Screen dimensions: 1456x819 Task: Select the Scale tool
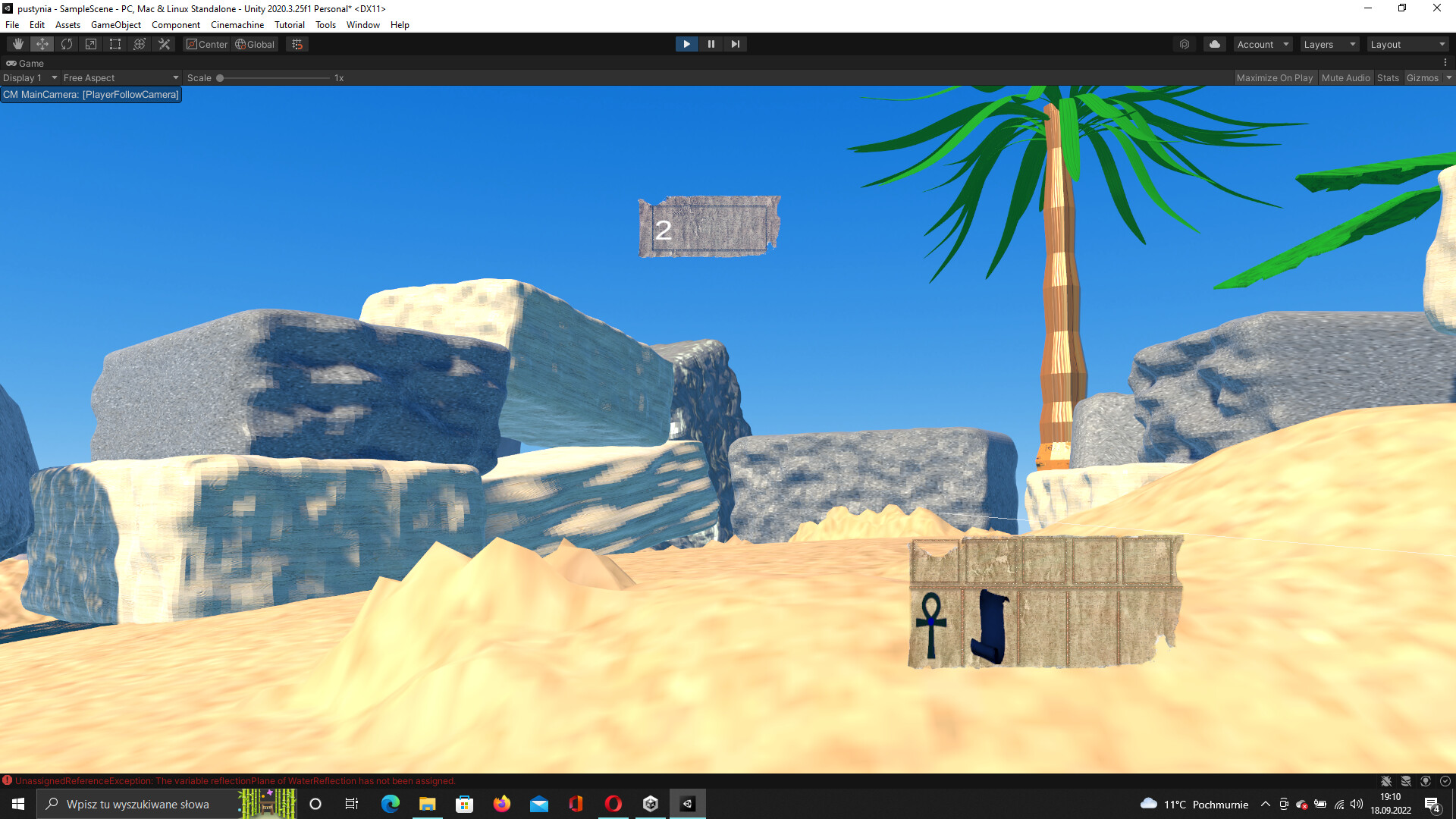pyautogui.click(x=91, y=44)
